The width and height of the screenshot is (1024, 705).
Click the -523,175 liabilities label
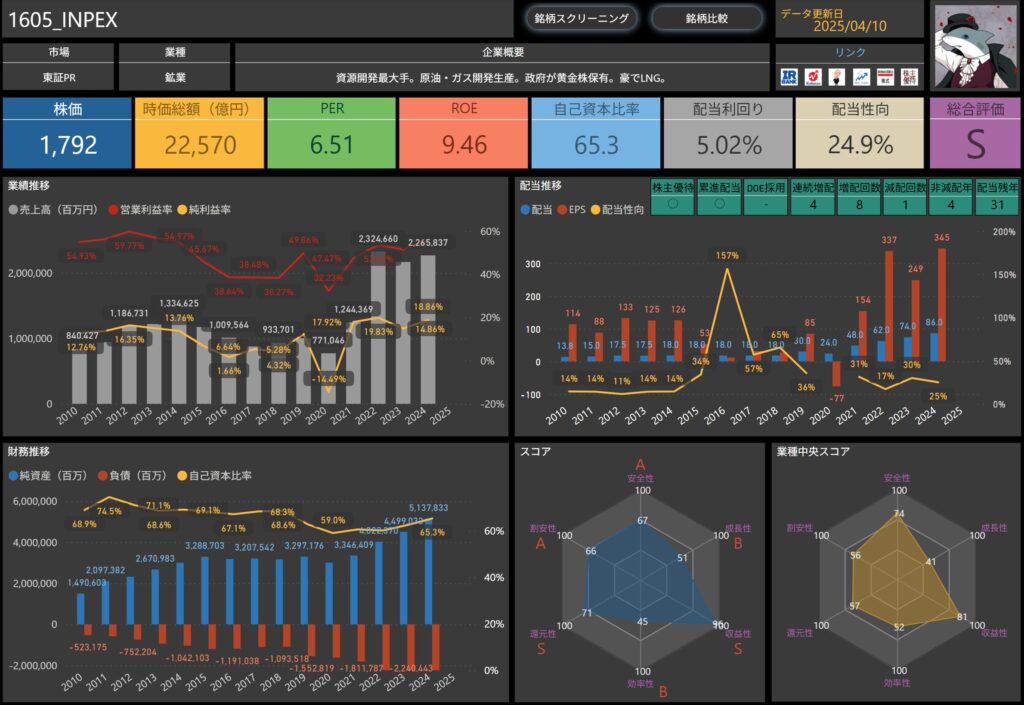pos(88,648)
